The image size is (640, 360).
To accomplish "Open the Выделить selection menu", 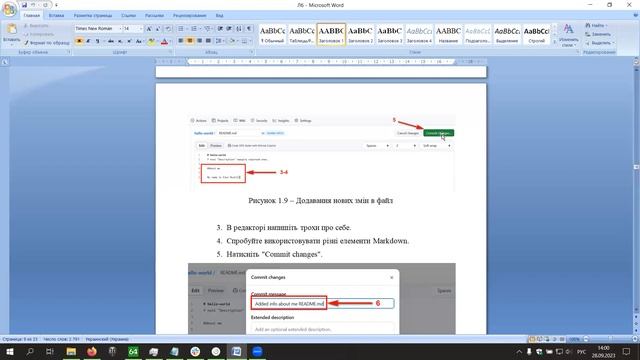I will tap(599, 43).
